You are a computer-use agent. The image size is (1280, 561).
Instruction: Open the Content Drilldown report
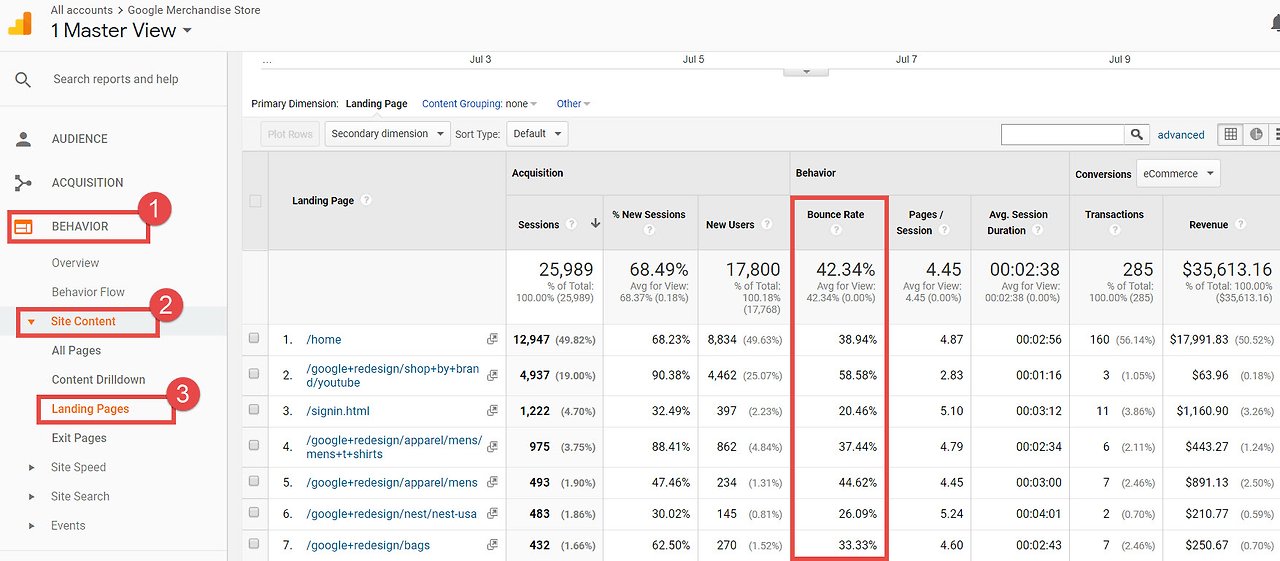(99, 380)
